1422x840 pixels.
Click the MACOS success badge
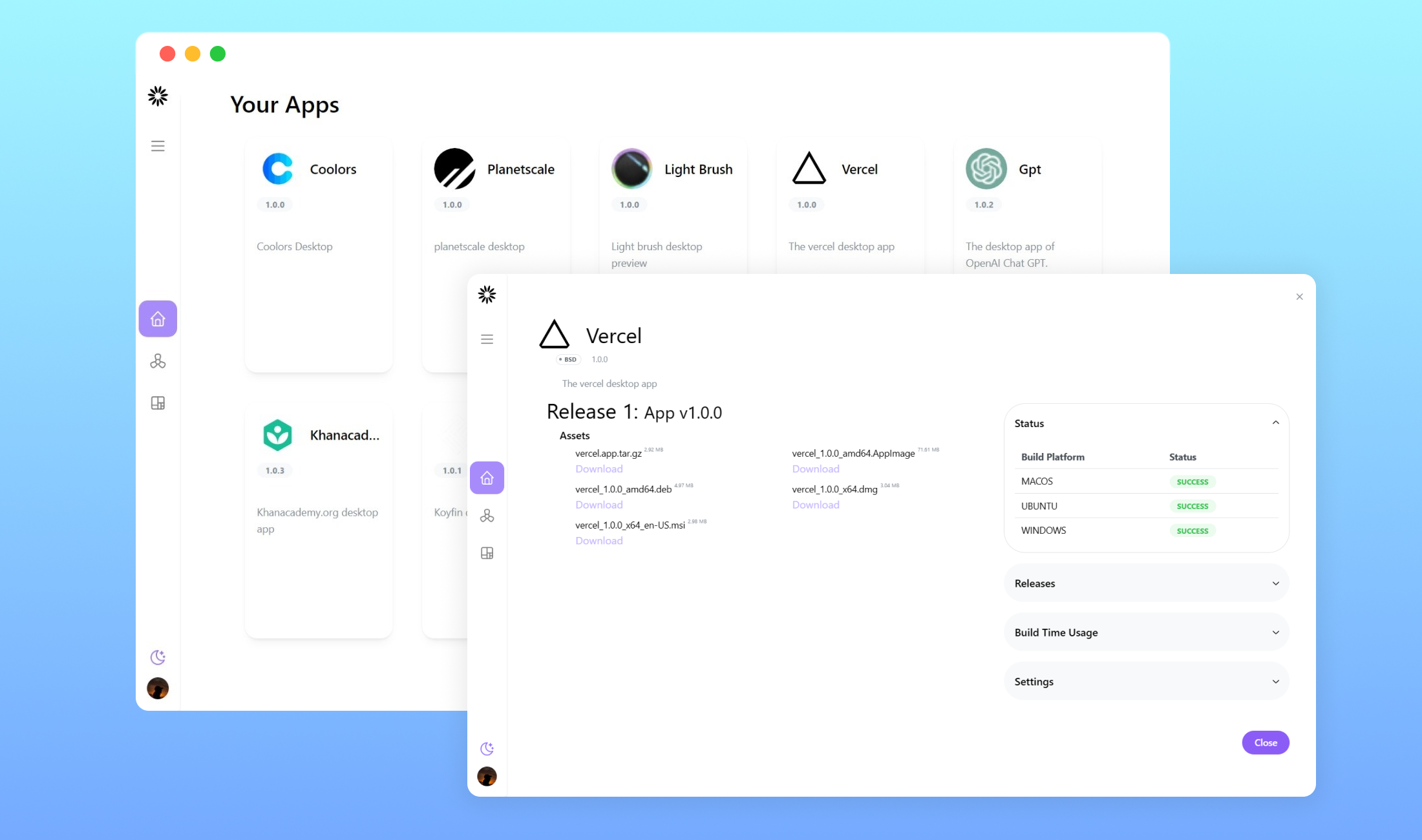click(x=1193, y=481)
